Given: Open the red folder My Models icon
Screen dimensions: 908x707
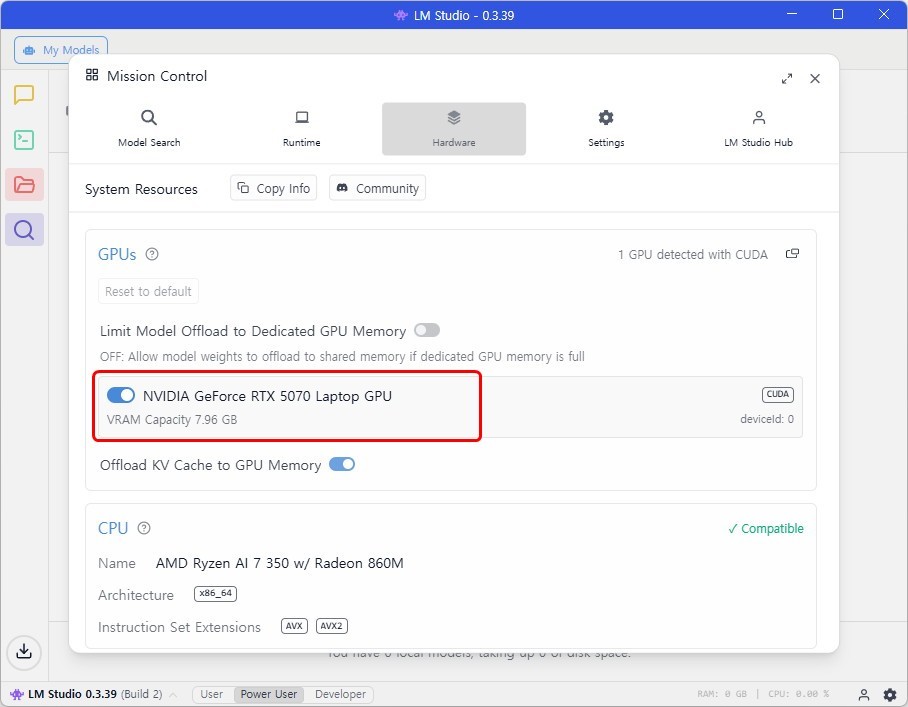Looking at the screenshot, I should pos(24,185).
